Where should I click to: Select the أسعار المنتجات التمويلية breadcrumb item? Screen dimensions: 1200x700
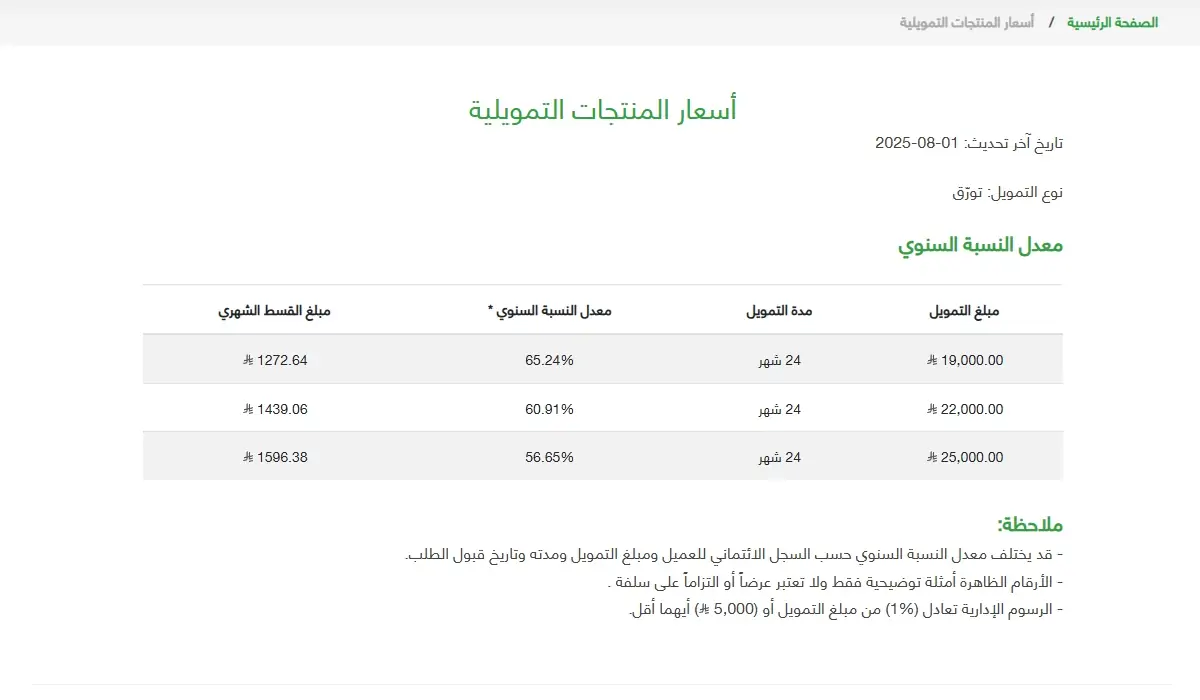coord(967,22)
